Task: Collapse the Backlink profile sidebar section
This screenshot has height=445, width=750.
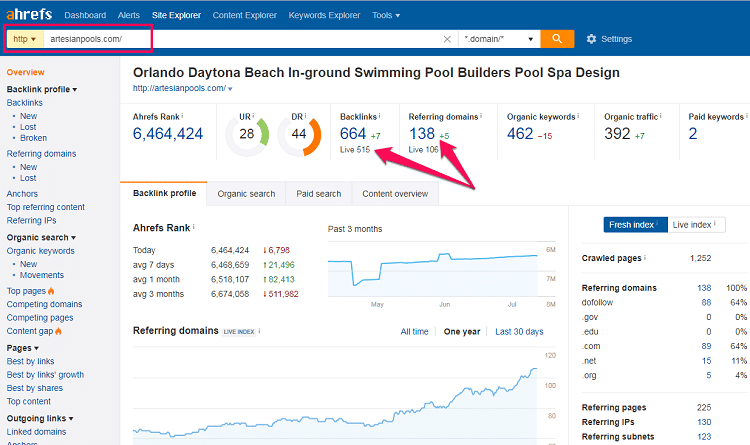Action: click(42, 89)
